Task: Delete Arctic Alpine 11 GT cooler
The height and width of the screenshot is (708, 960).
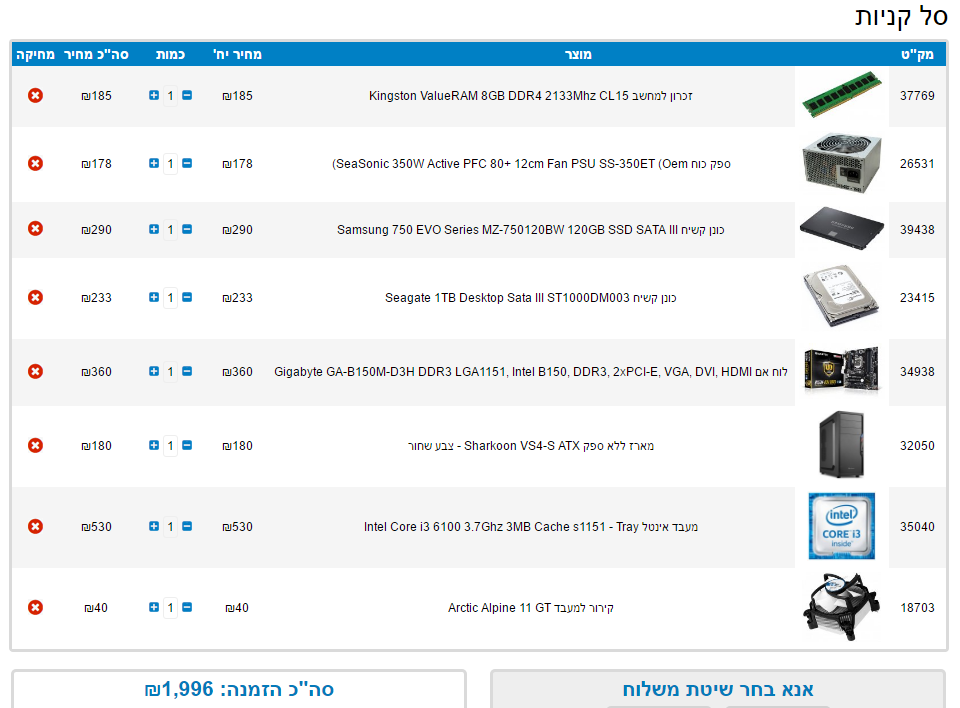Action: [x=36, y=608]
